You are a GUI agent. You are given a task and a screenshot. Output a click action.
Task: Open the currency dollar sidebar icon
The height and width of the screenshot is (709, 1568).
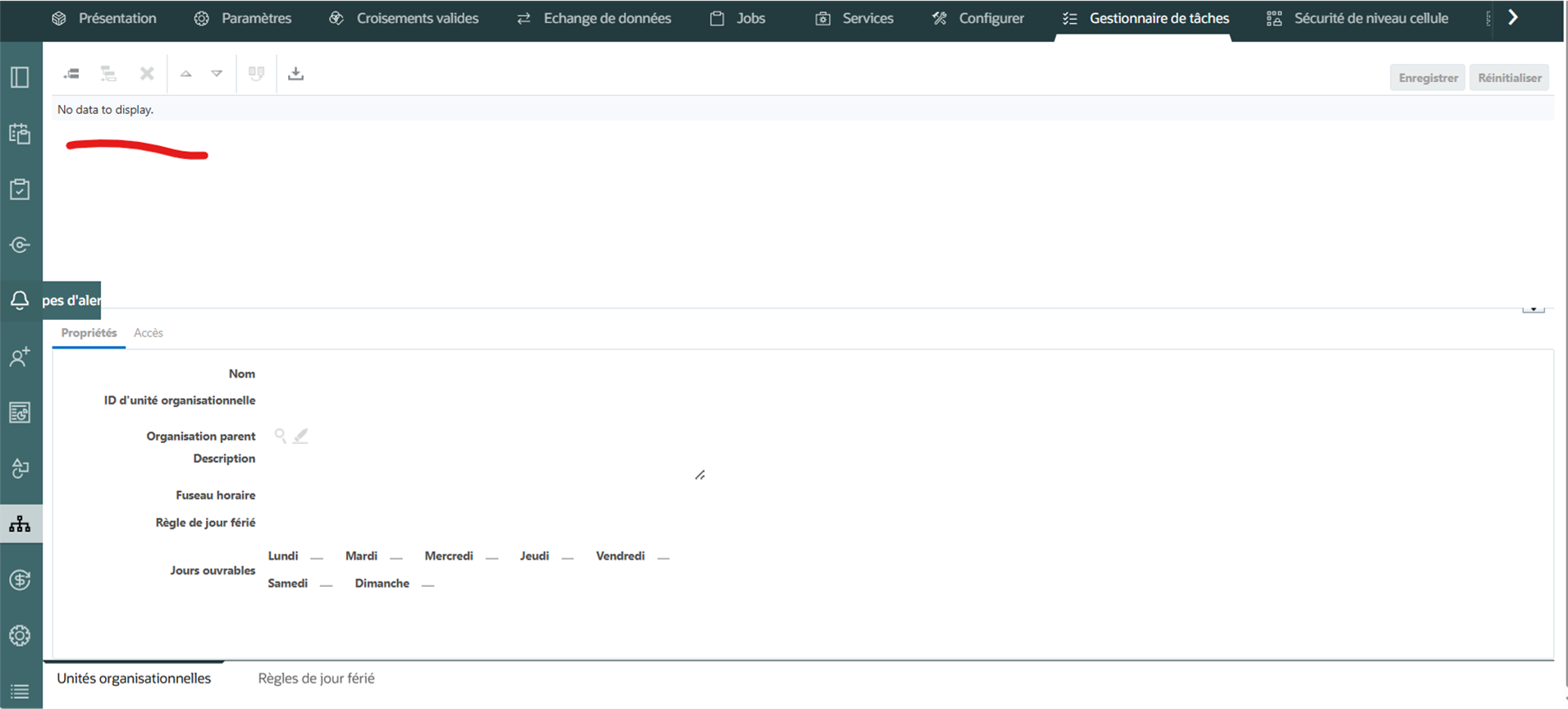[x=20, y=579]
